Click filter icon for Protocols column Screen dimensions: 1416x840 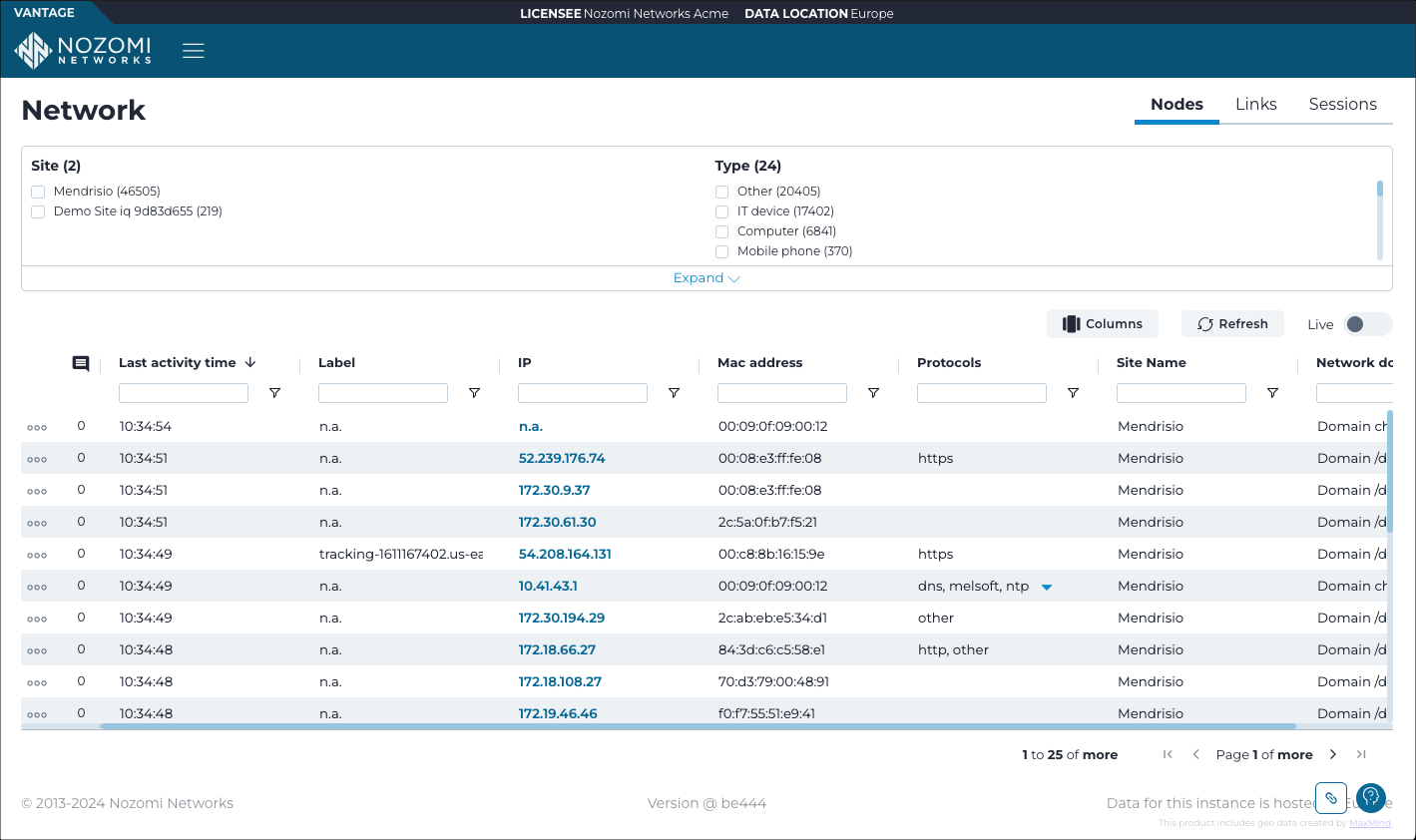[x=1073, y=393]
